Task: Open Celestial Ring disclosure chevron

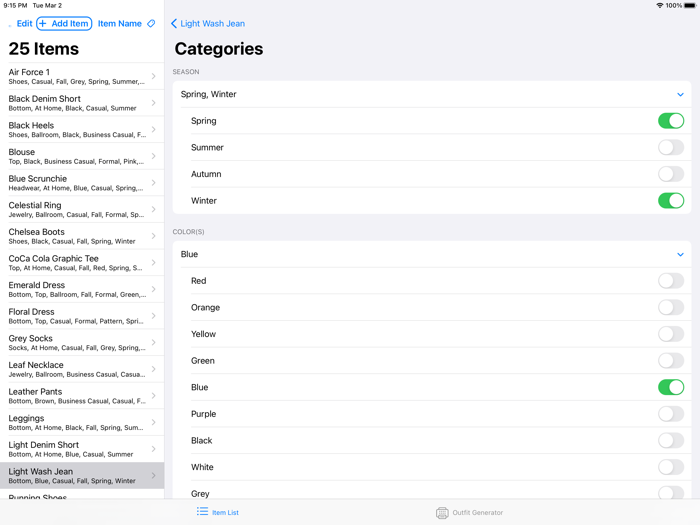Action: 154,209
